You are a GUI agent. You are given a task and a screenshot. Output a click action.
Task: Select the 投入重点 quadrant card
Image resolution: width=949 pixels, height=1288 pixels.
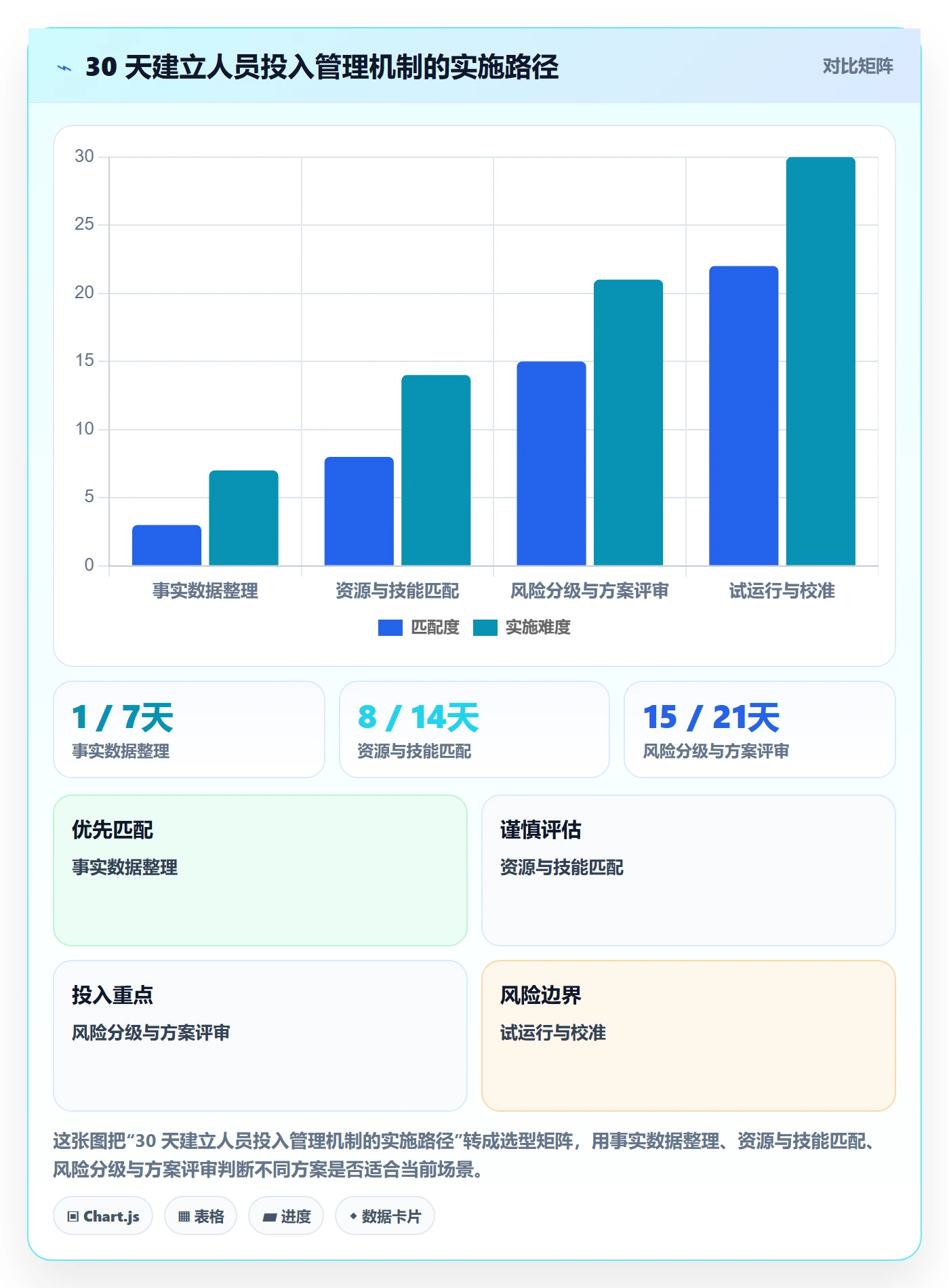[260, 1036]
